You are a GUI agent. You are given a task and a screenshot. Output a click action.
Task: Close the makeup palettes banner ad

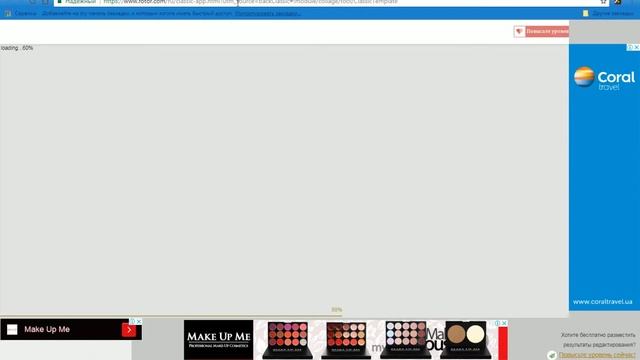(x=504, y=323)
